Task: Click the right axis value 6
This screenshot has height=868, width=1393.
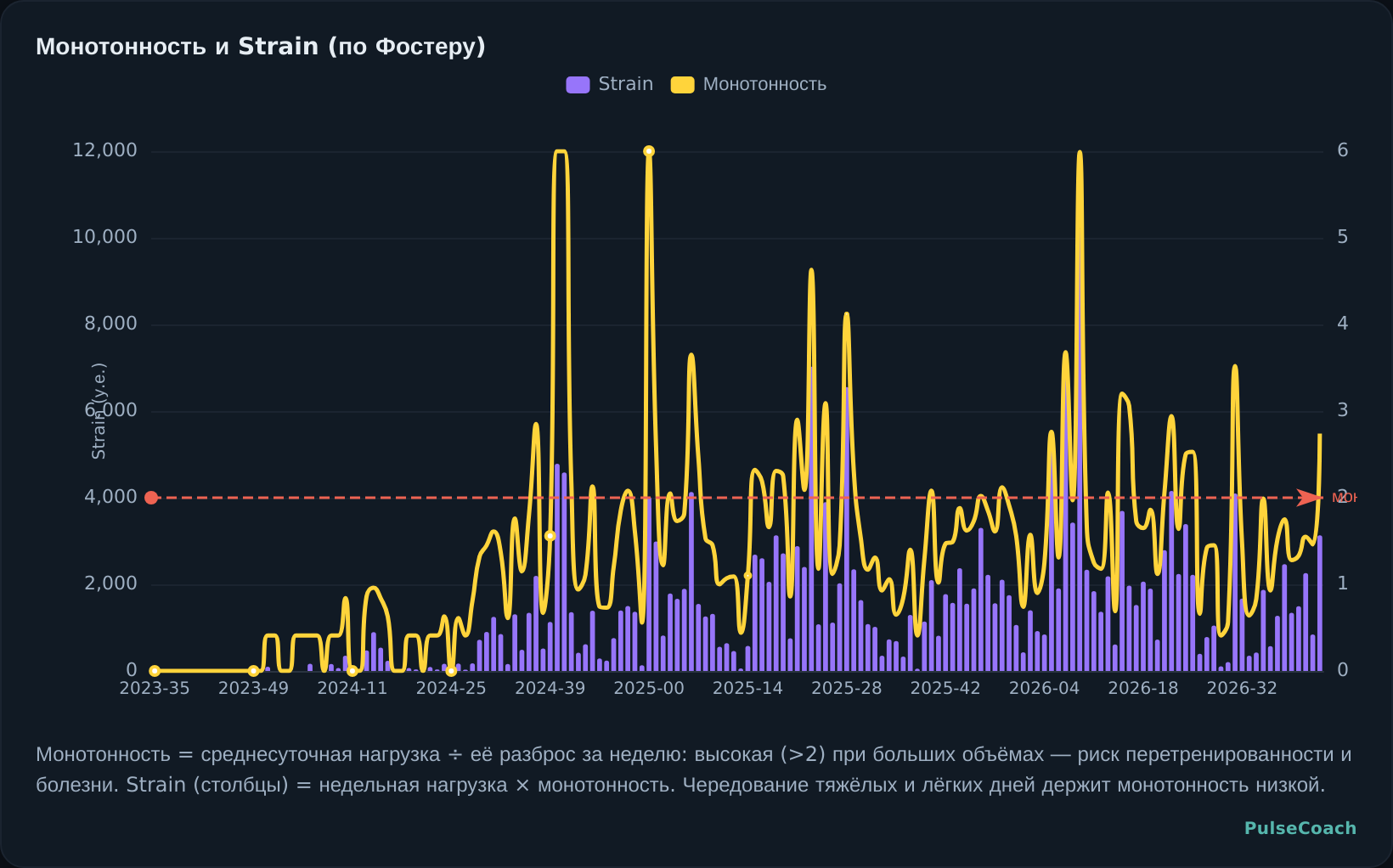Action: [x=1343, y=150]
